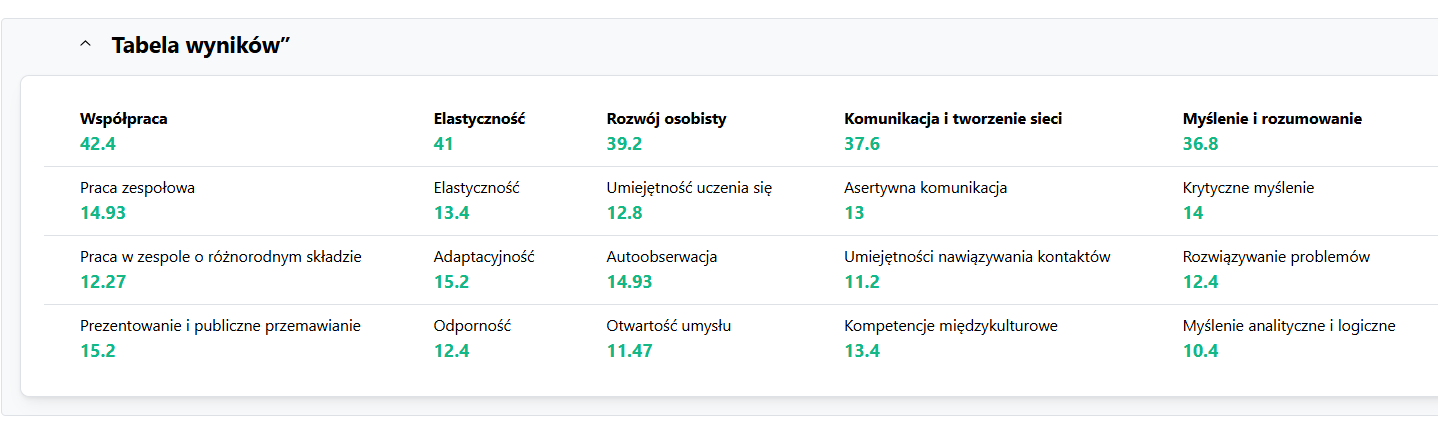Click Komunikacja i tworzenie sieci header
1438x437 pixels.
[953, 118]
